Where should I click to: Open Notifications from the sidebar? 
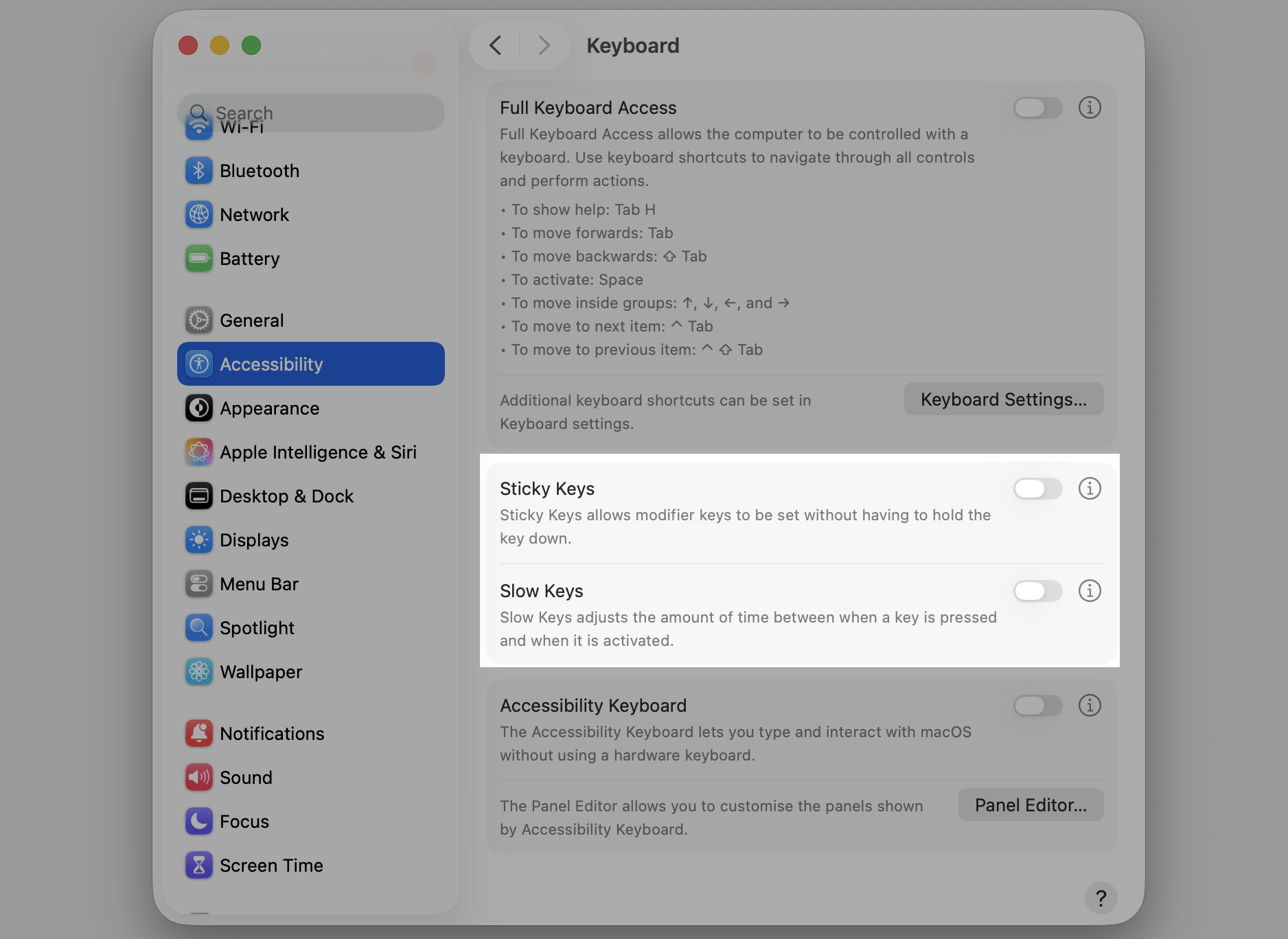(x=311, y=733)
